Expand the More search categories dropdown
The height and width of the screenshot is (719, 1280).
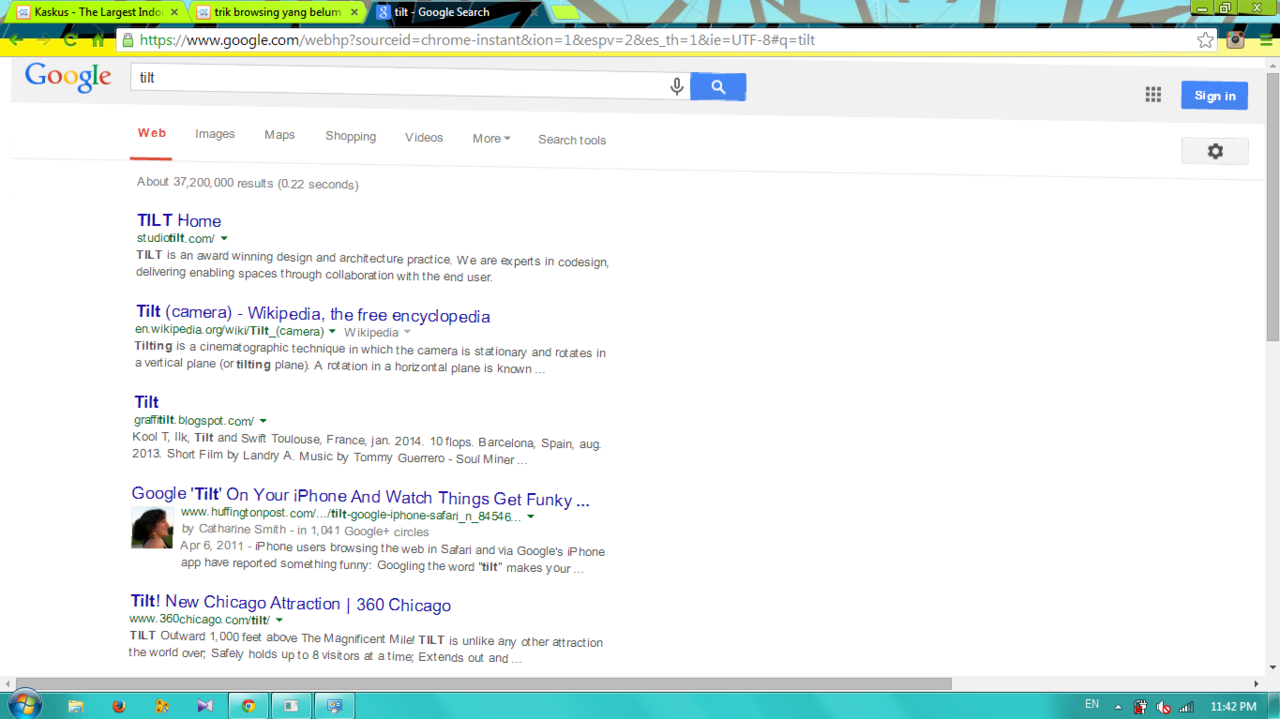(491, 138)
